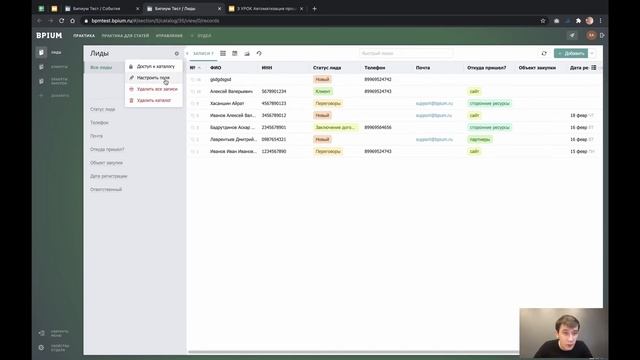
Task: Expand the Статус лида filter
Action: [x=103, y=109]
